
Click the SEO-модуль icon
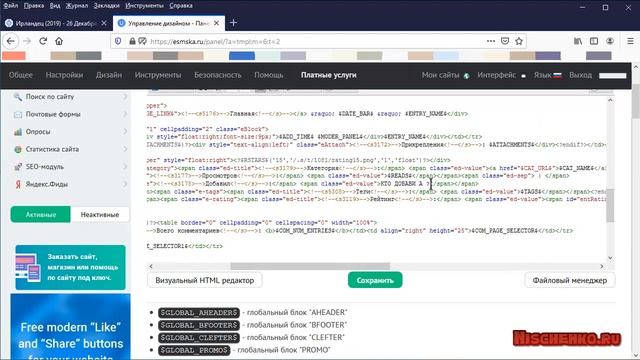(18, 167)
